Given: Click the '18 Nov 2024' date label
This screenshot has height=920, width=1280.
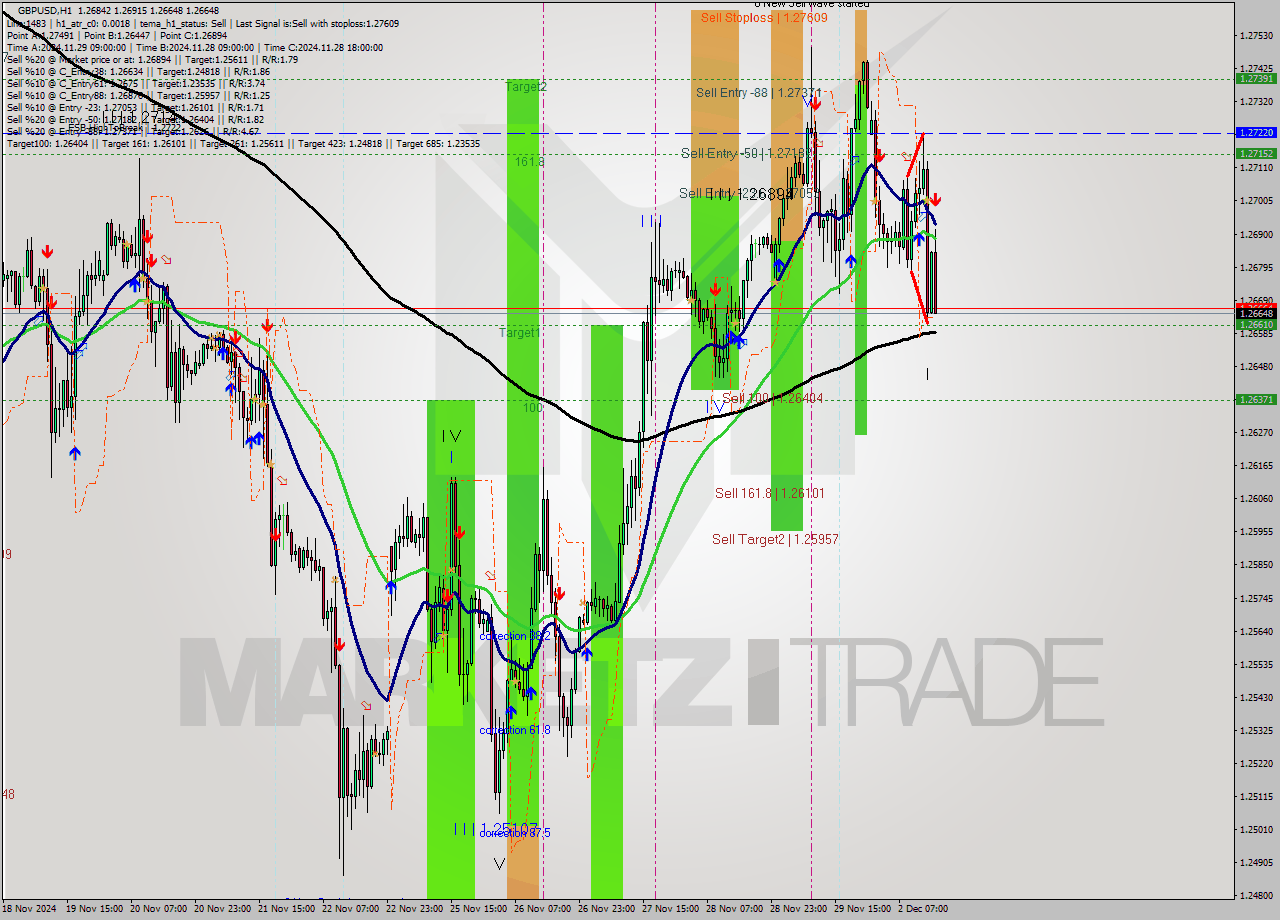Looking at the screenshot, I should click(31, 909).
